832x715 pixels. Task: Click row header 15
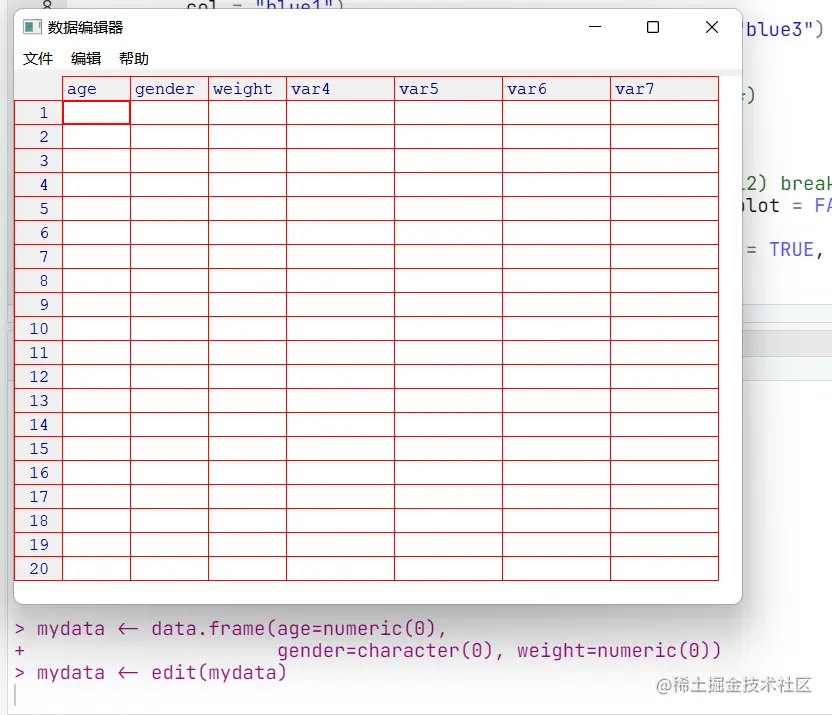click(x=38, y=449)
